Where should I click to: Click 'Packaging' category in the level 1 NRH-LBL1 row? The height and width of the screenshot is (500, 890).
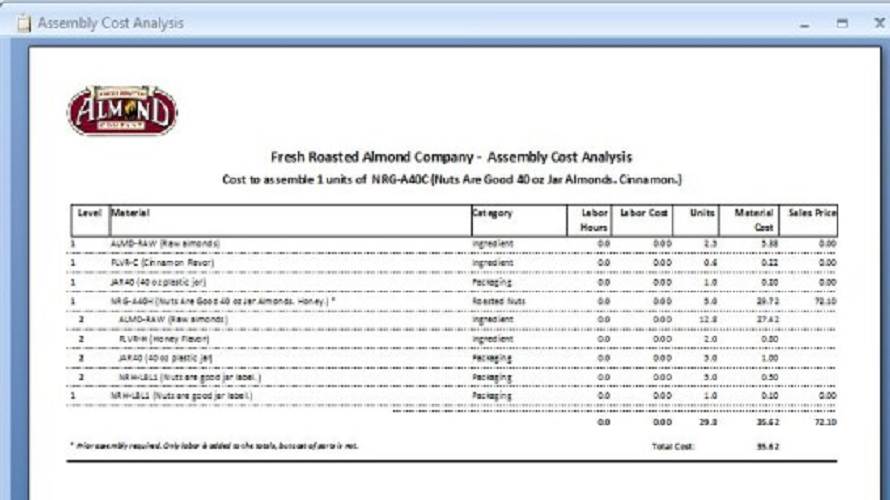[x=492, y=396]
